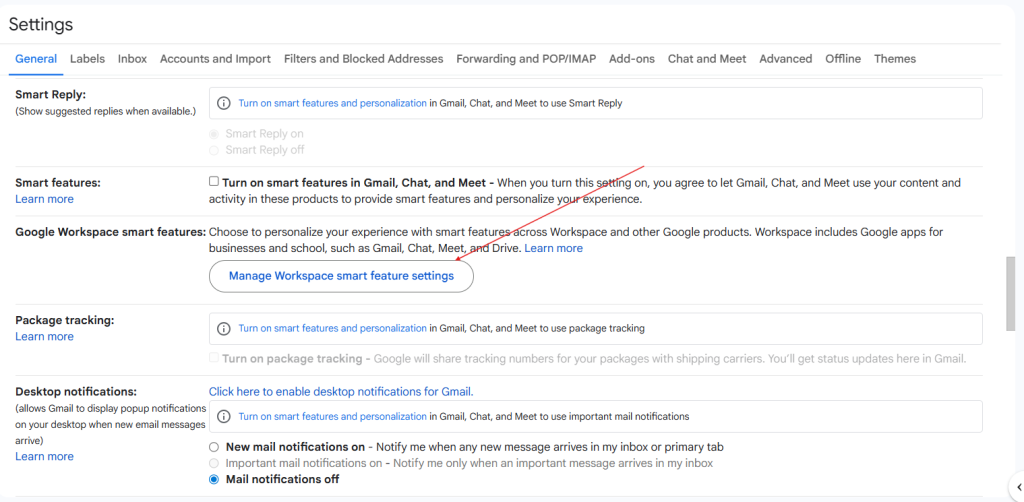Click link to enable desktop notifications
Viewport: 1024px width, 502px height.
pos(341,392)
